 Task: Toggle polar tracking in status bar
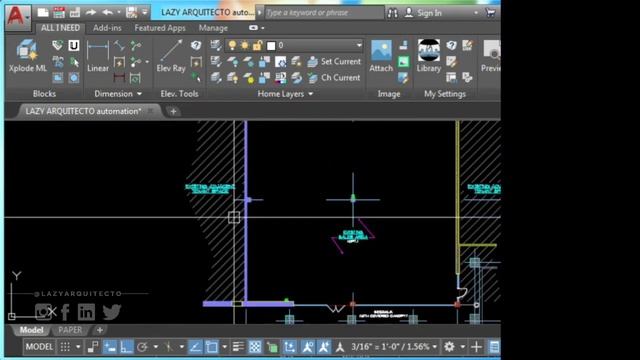click(x=142, y=347)
